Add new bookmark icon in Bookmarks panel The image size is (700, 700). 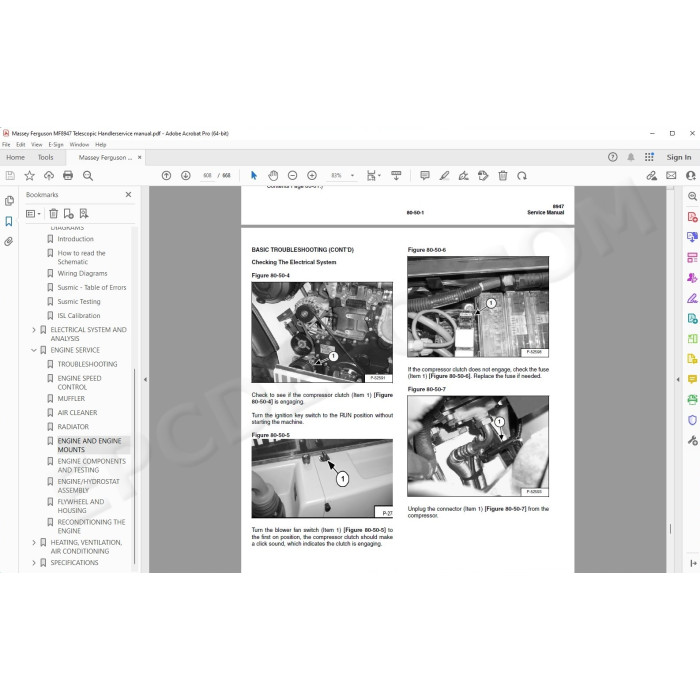tap(68, 213)
